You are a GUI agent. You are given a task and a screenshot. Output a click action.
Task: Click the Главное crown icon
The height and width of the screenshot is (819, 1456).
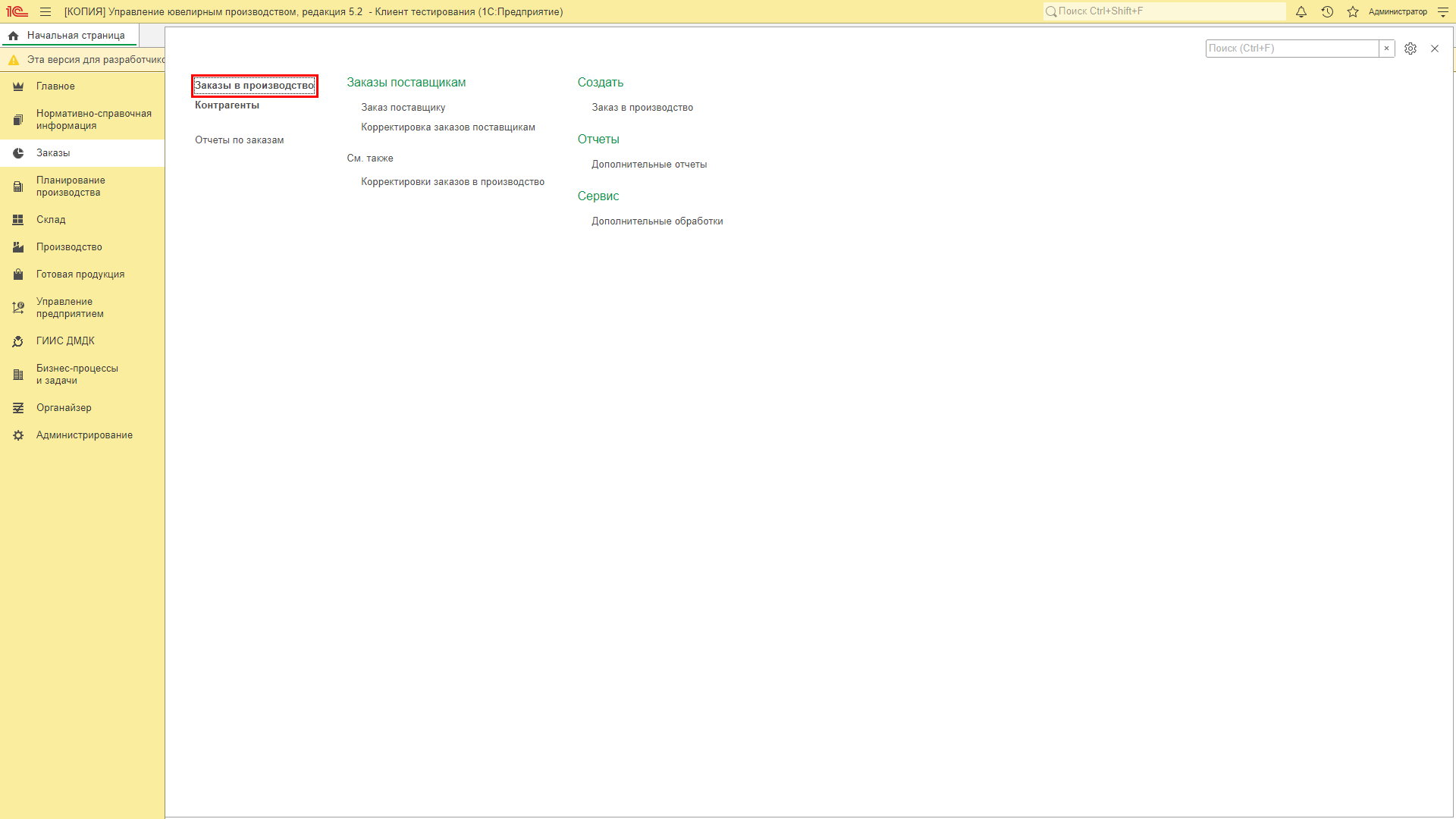point(18,86)
